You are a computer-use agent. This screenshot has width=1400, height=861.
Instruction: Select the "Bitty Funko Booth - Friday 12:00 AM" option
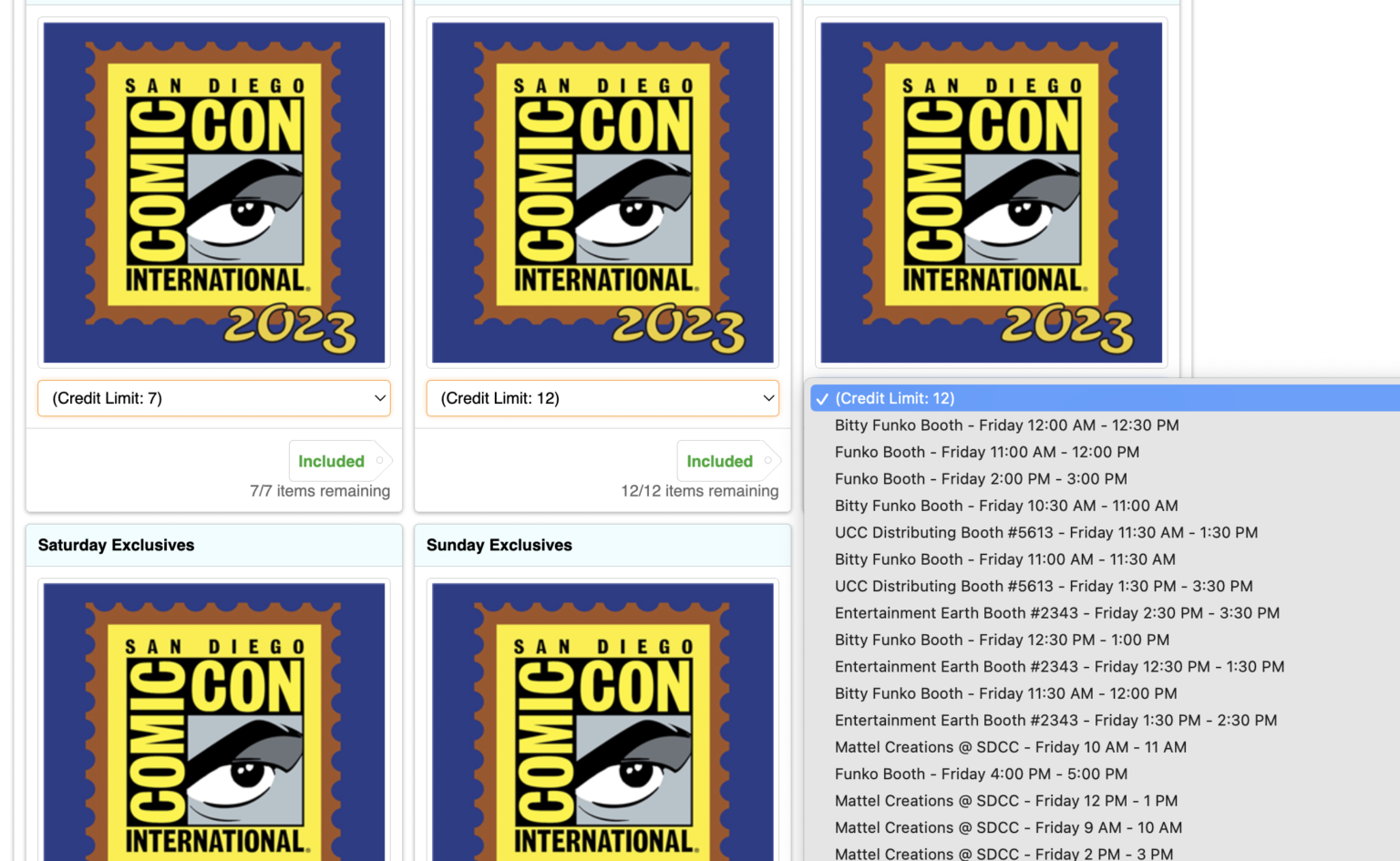[1006, 425]
